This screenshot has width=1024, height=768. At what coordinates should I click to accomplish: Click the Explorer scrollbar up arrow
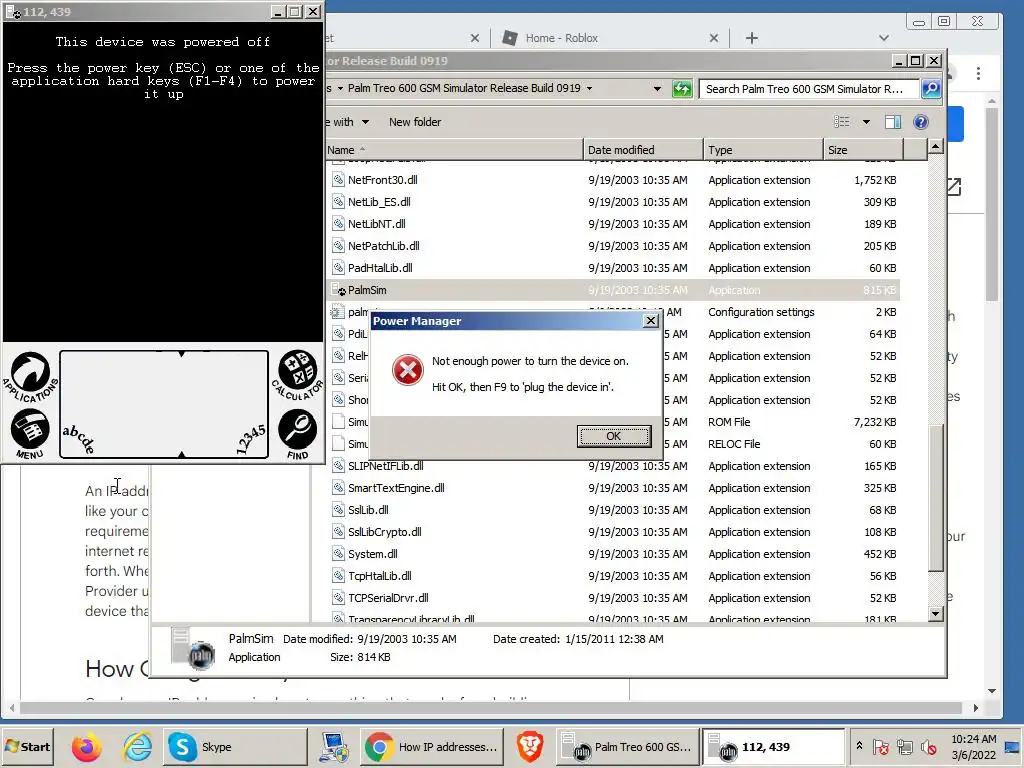tap(935, 146)
